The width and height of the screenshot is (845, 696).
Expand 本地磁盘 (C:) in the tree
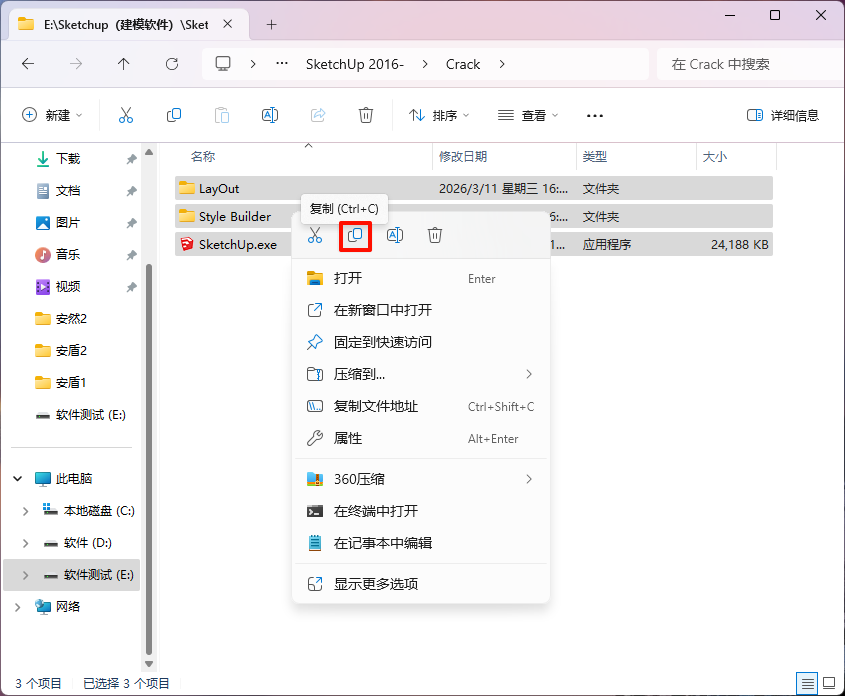coord(25,511)
